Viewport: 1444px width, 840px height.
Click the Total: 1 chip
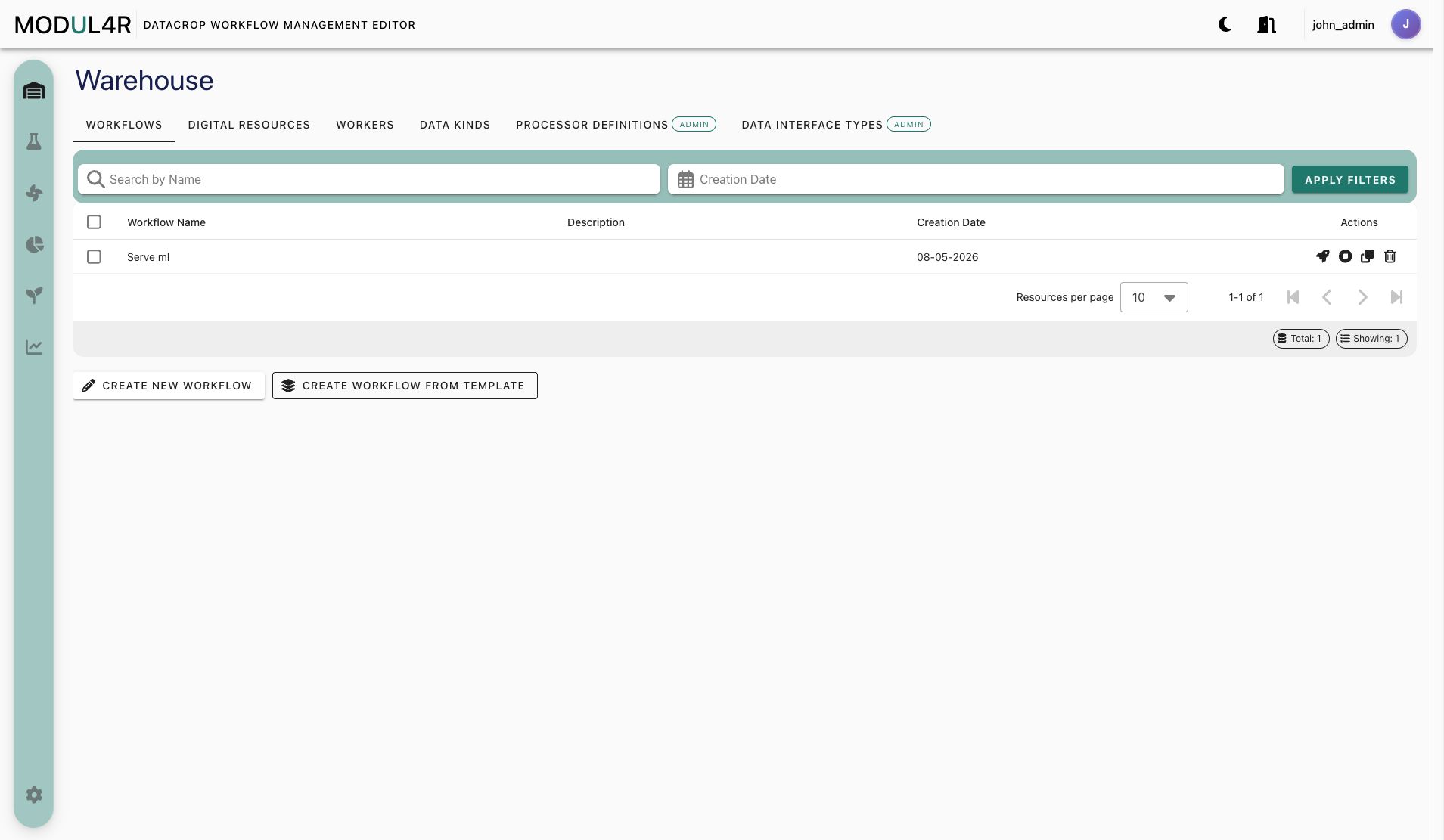click(1301, 339)
